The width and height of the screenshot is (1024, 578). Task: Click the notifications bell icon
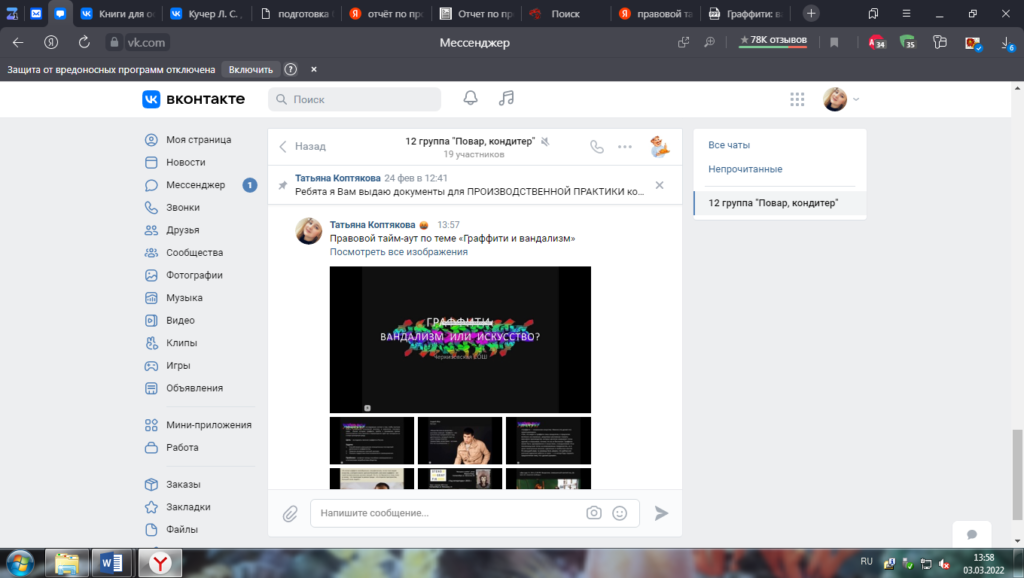(470, 98)
